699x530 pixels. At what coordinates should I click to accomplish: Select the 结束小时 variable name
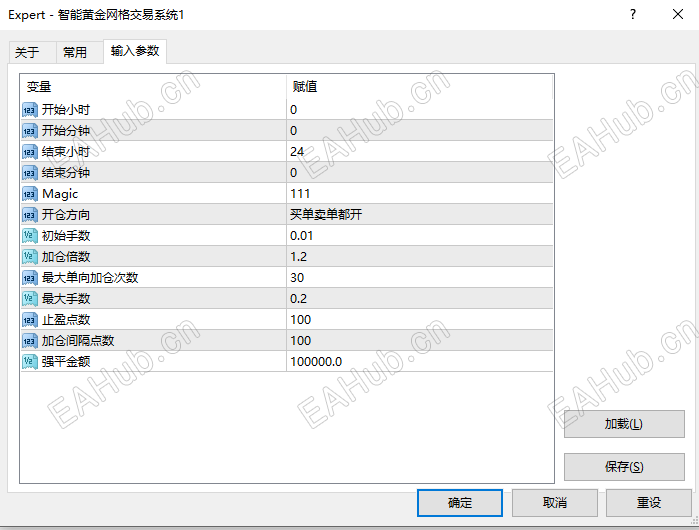pos(66,152)
